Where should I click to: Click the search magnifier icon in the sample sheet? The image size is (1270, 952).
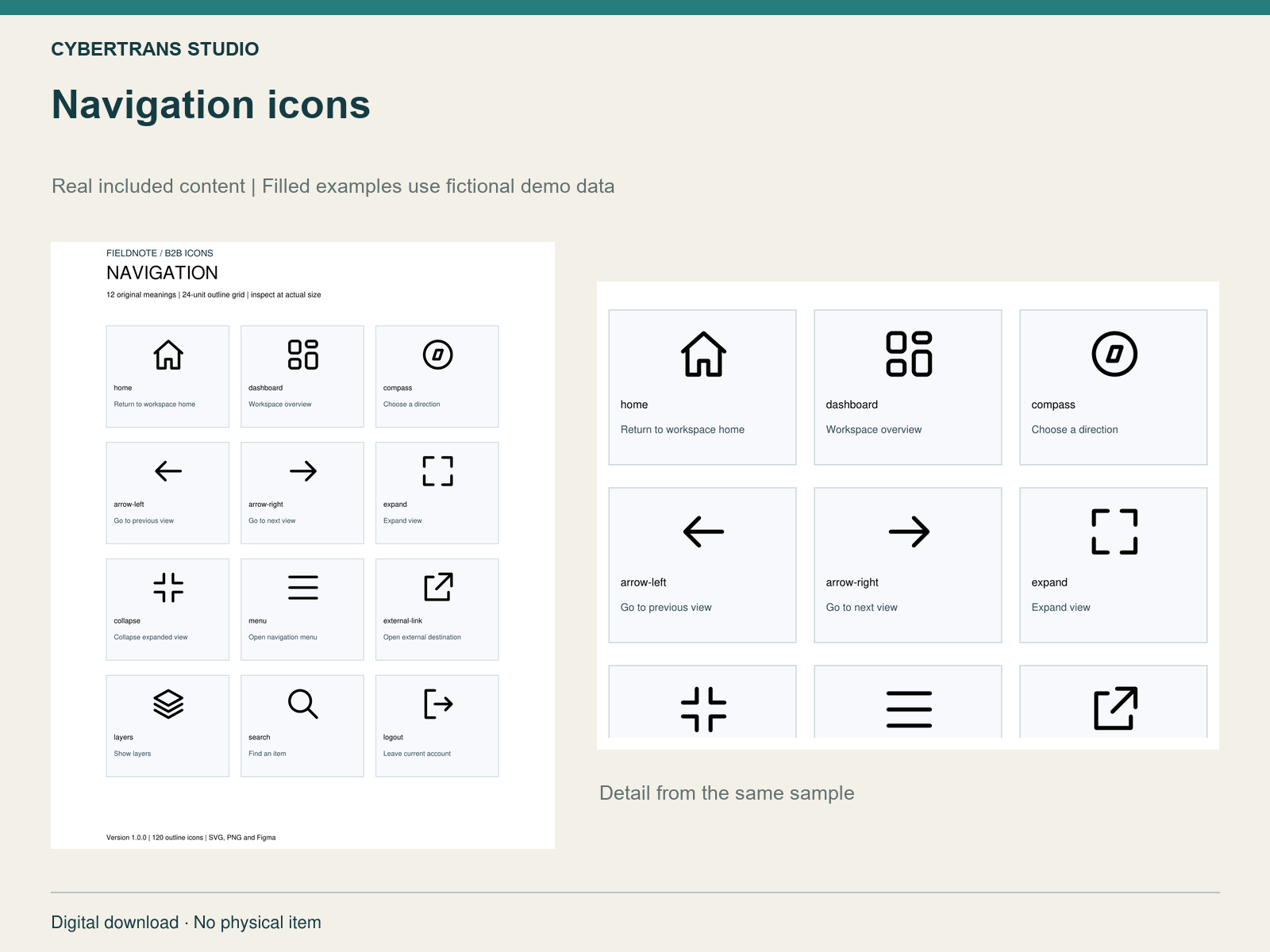click(x=303, y=704)
